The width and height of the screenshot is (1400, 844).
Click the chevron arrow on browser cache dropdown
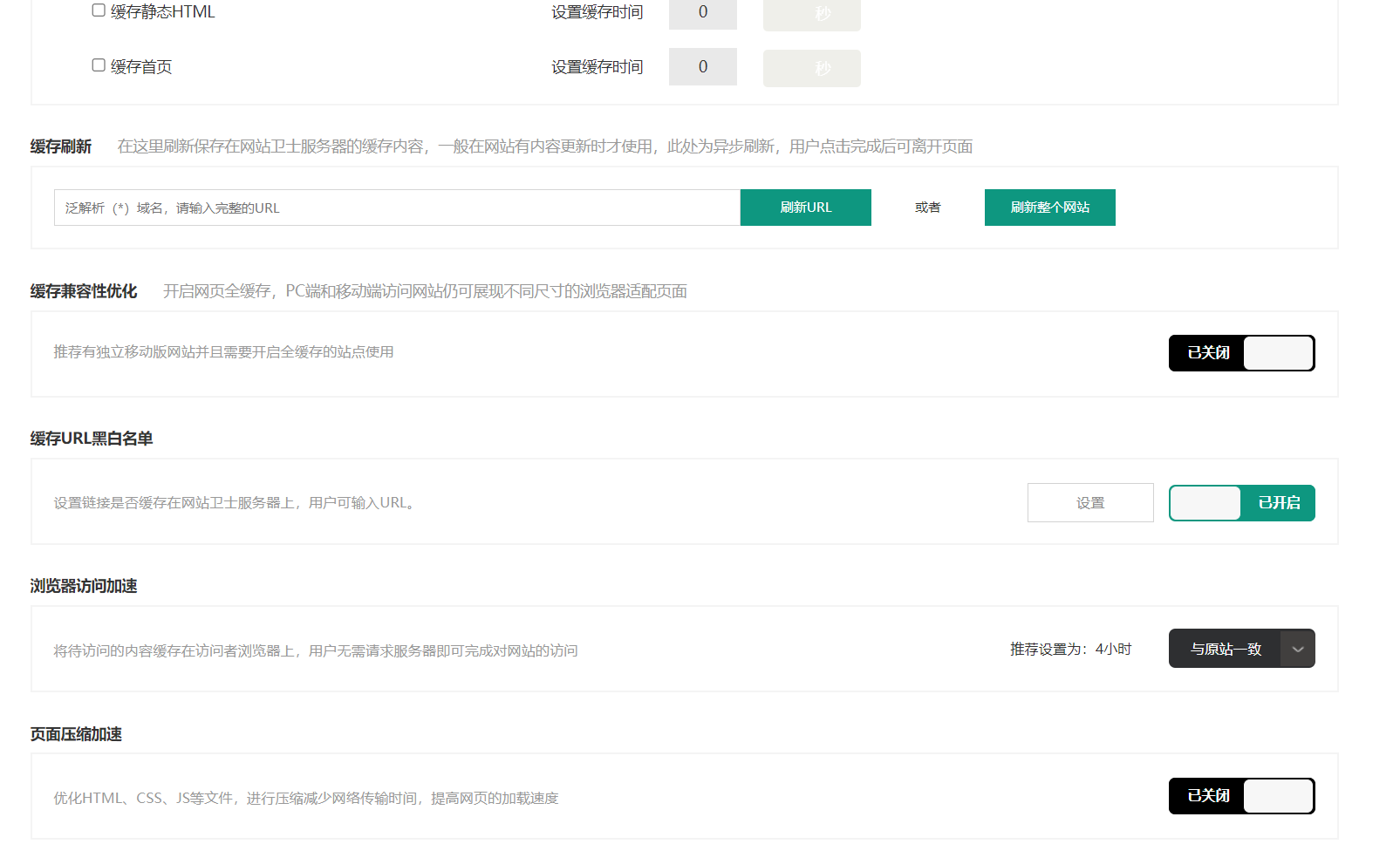[x=1297, y=649]
